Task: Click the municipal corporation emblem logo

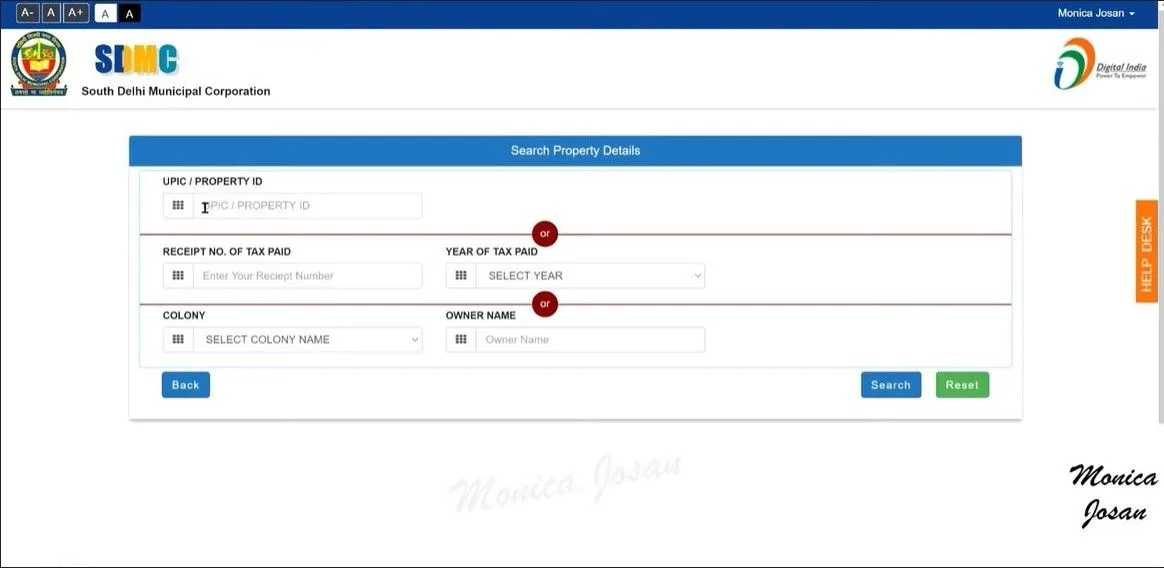Action: 39,64
